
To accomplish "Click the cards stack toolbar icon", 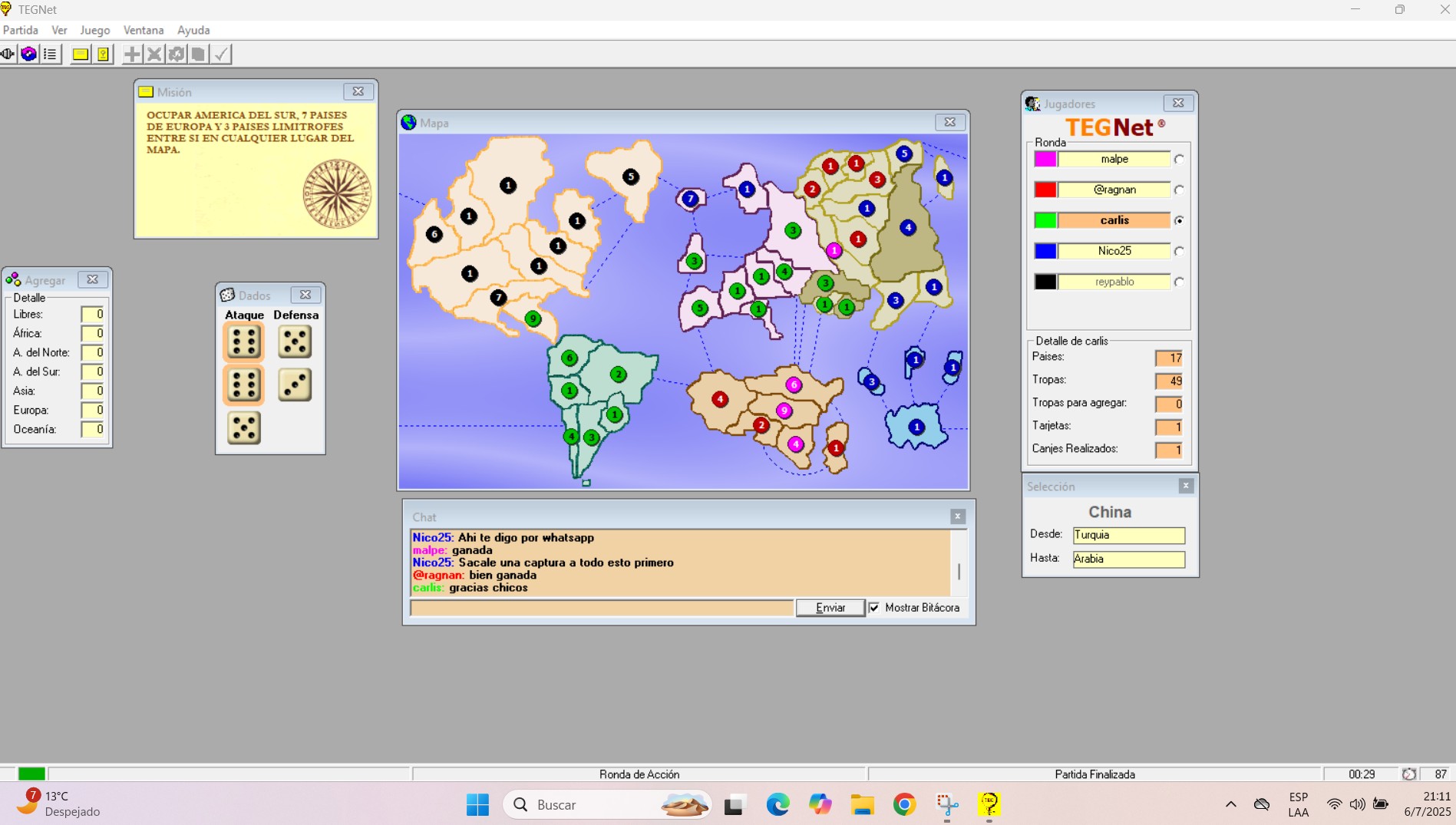I will (198, 54).
